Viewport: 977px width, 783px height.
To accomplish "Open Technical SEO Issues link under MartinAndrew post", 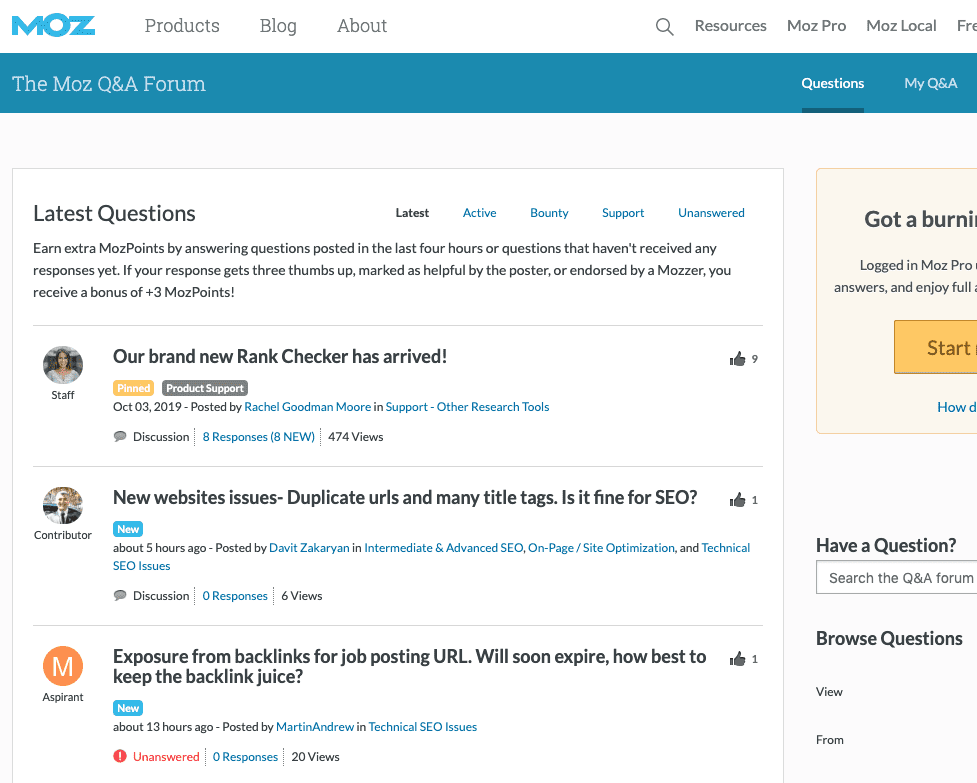I will [422, 727].
